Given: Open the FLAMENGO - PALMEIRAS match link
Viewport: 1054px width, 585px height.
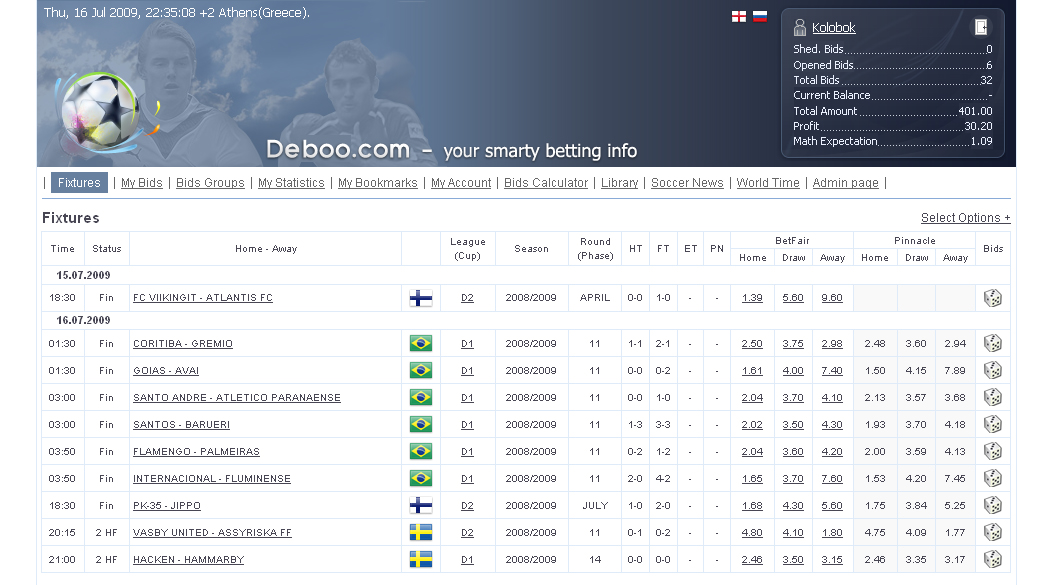Looking at the screenshot, I should pyautogui.click(x=196, y=451).
